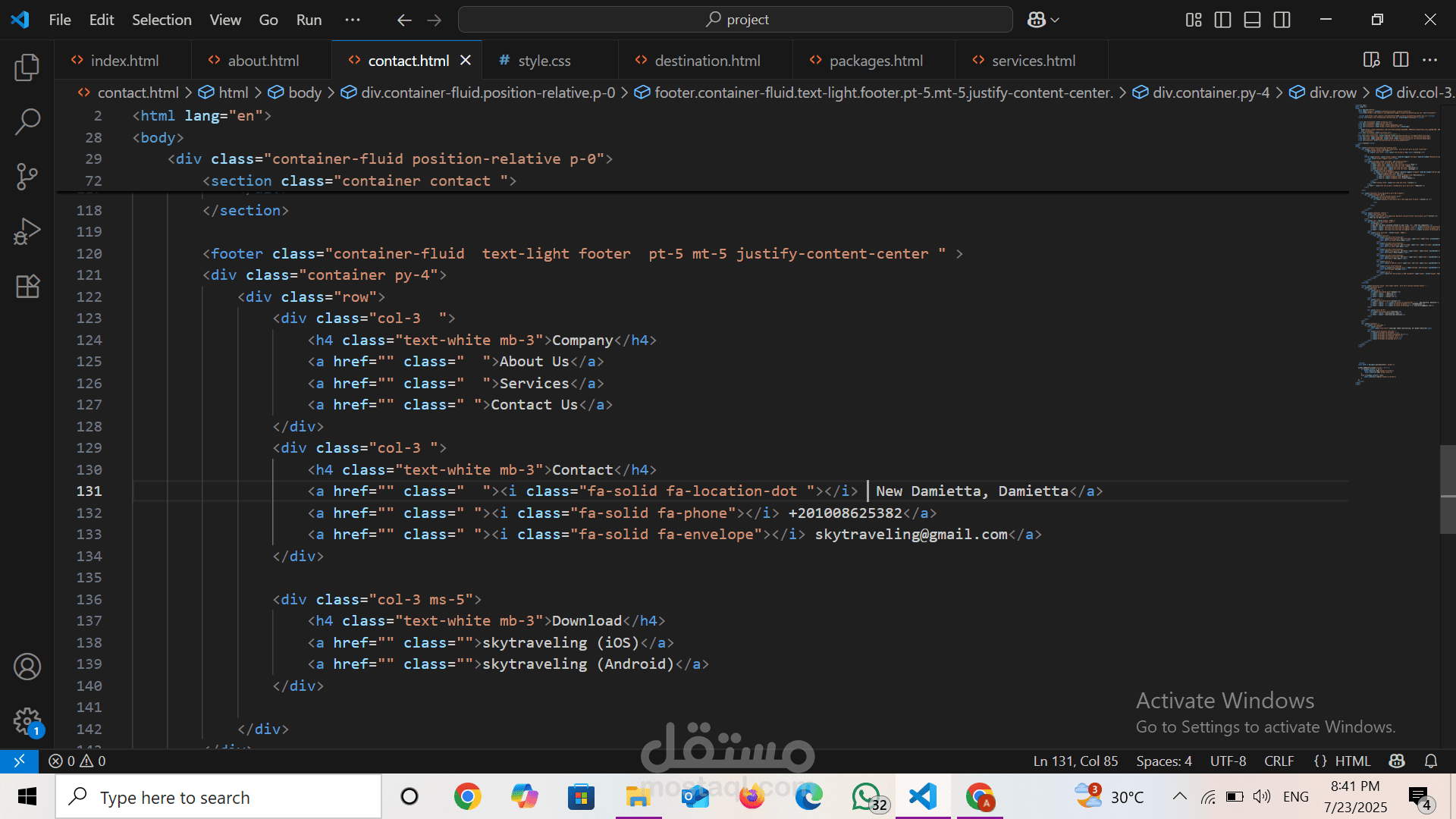1456x819 pixels.
Task: Click the notifications bell in status bar
Action: tap(1431, 761)
